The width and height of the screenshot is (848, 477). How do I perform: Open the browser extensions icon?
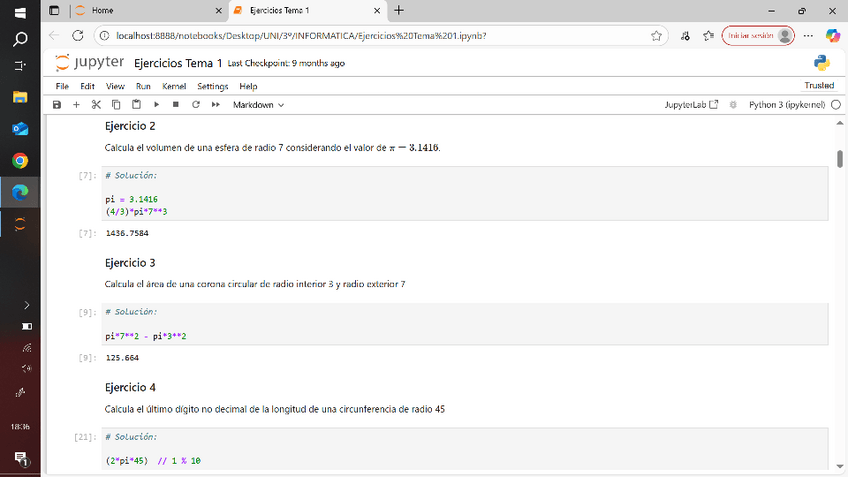point(685,36)
